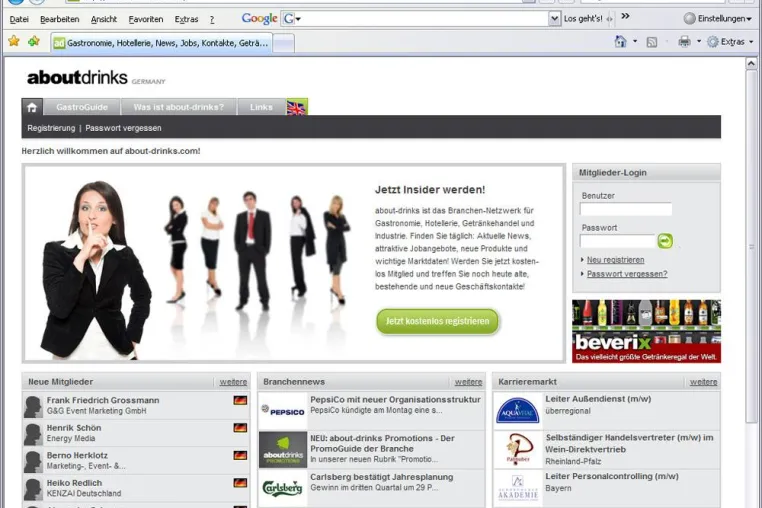Image resolution: width=762 pixels, height=508 pixels.
Task: Open the Ansicht menu
Action: (x=104, y=19)
